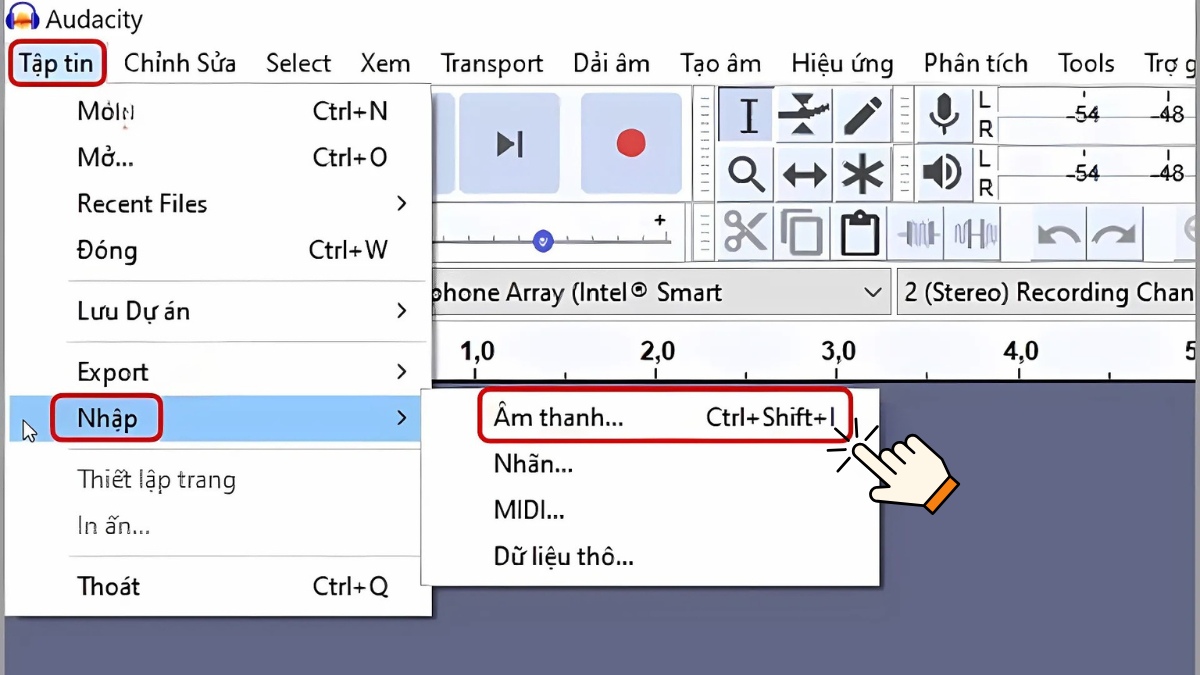
Task: Select the Selection (I-beam) tool
Action: point(748,115)
